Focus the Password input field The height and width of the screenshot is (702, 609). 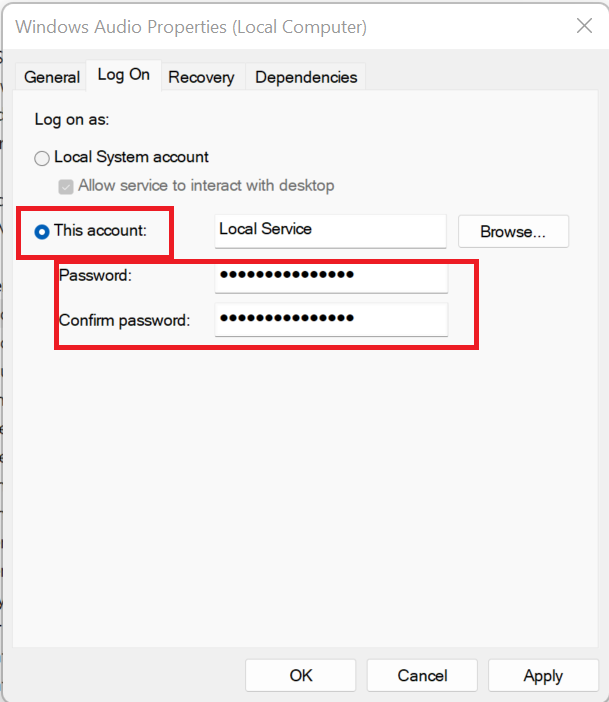[x=330, y=275]
